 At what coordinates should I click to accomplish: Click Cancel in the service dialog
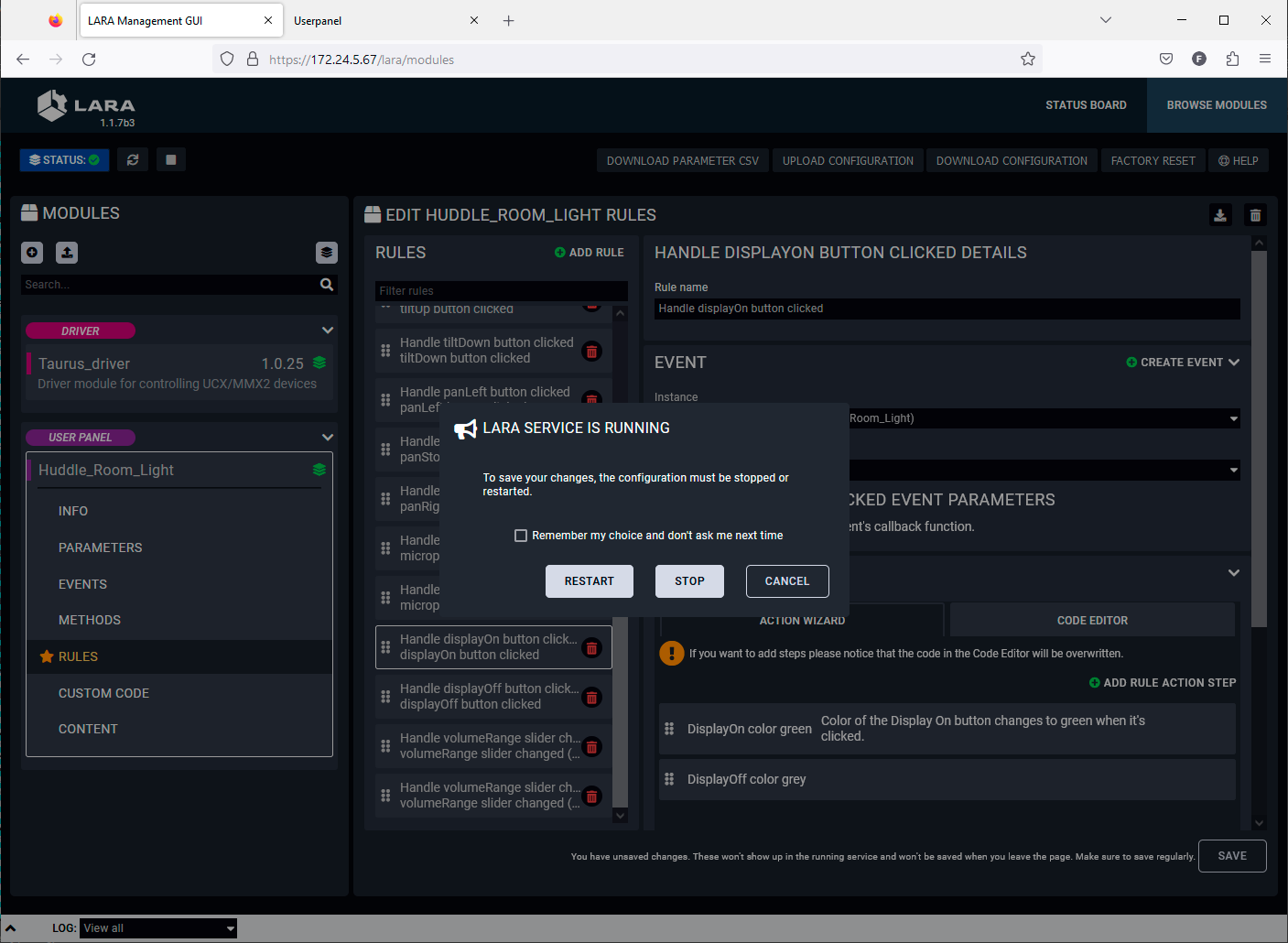(787, 581)
